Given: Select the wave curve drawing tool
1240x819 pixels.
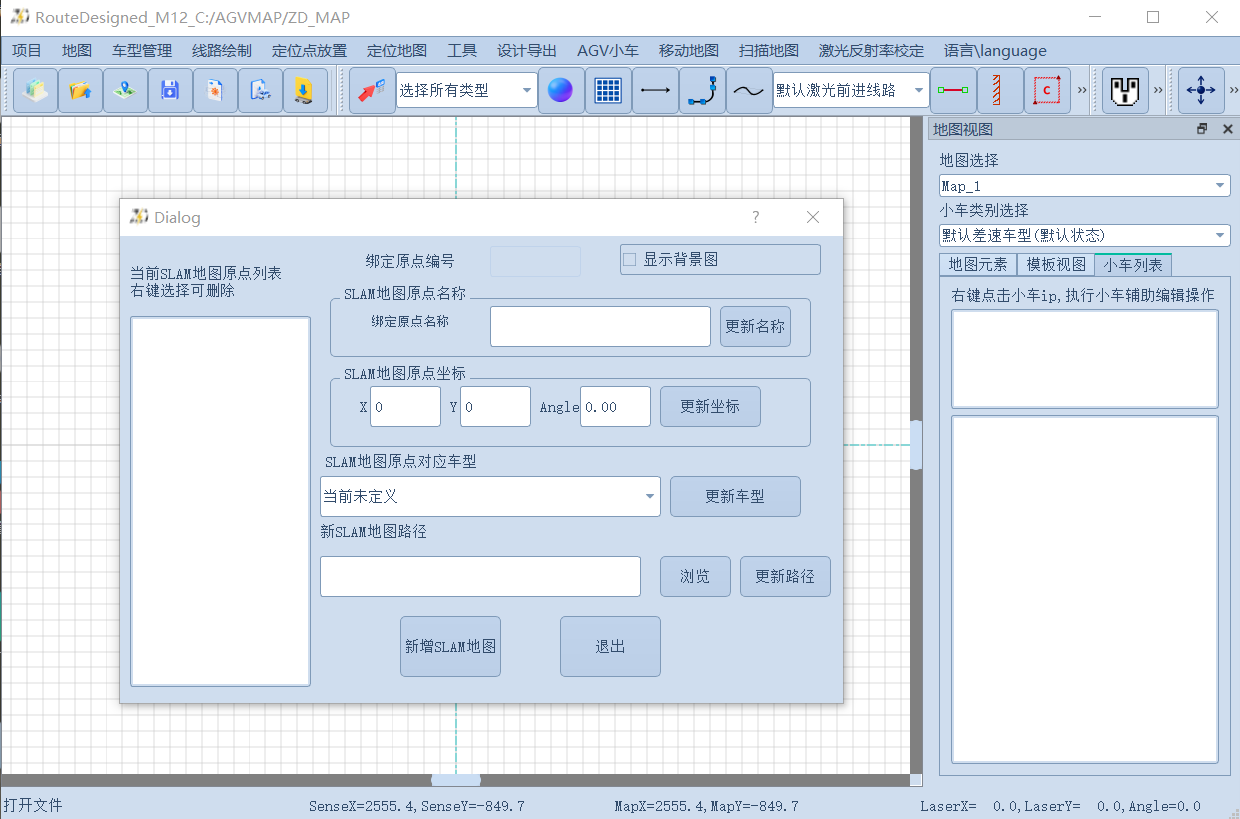Looking at the screenshot, I should click(x=749, y=89).
